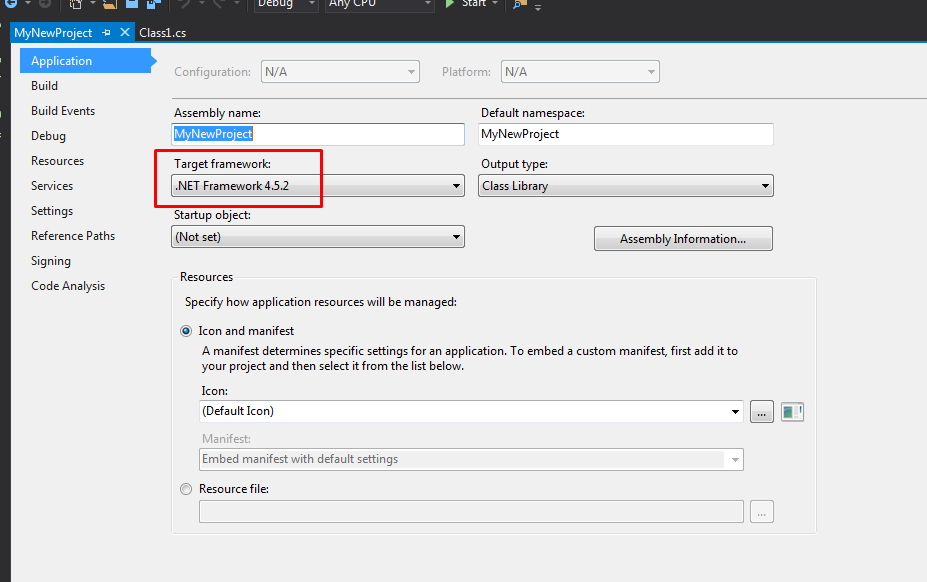Select the Resource file radio button
The height and width of the screenshot is (582, 927).
coord(186,489)
